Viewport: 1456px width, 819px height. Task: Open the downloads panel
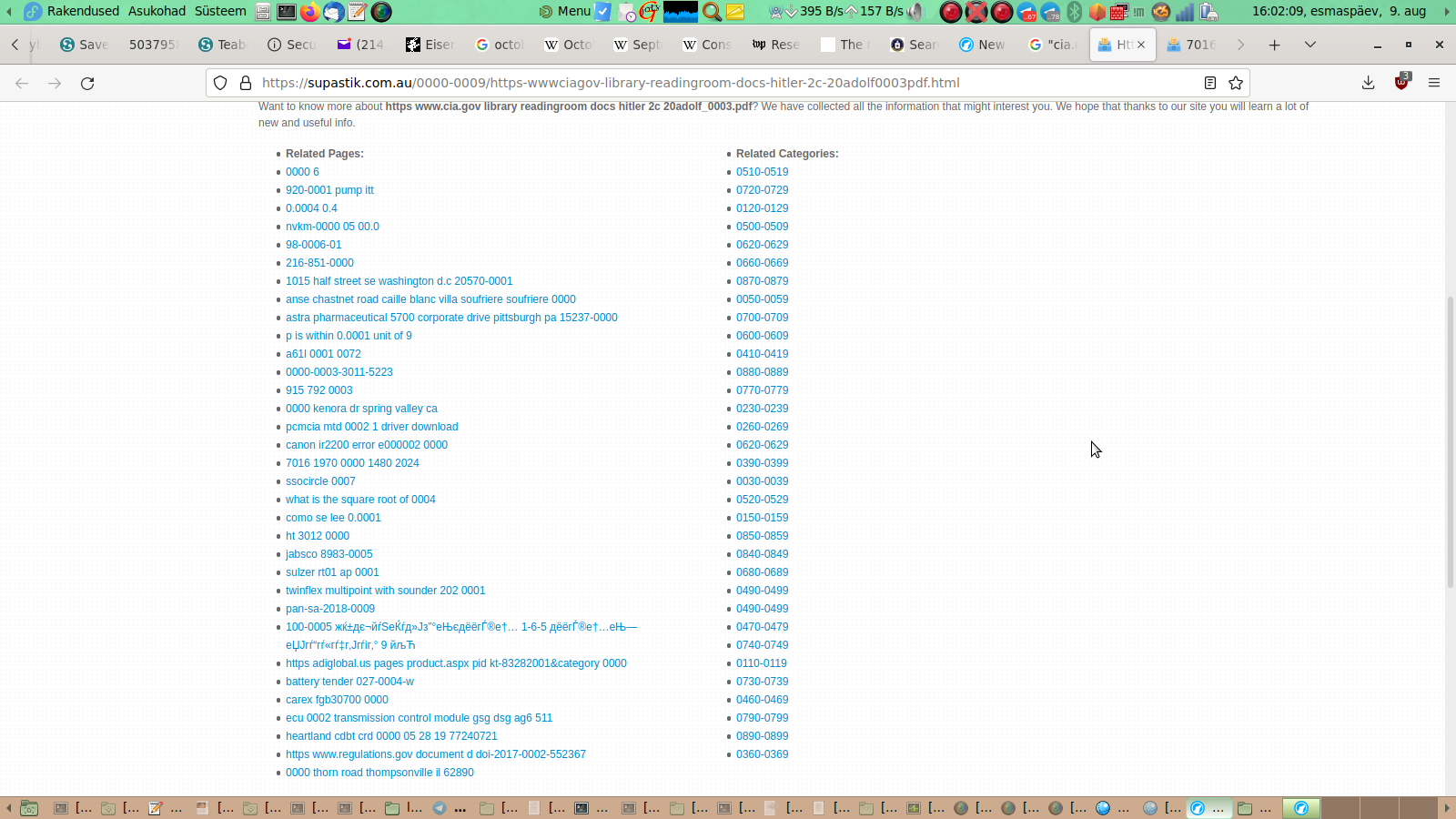click(1369, 83)
